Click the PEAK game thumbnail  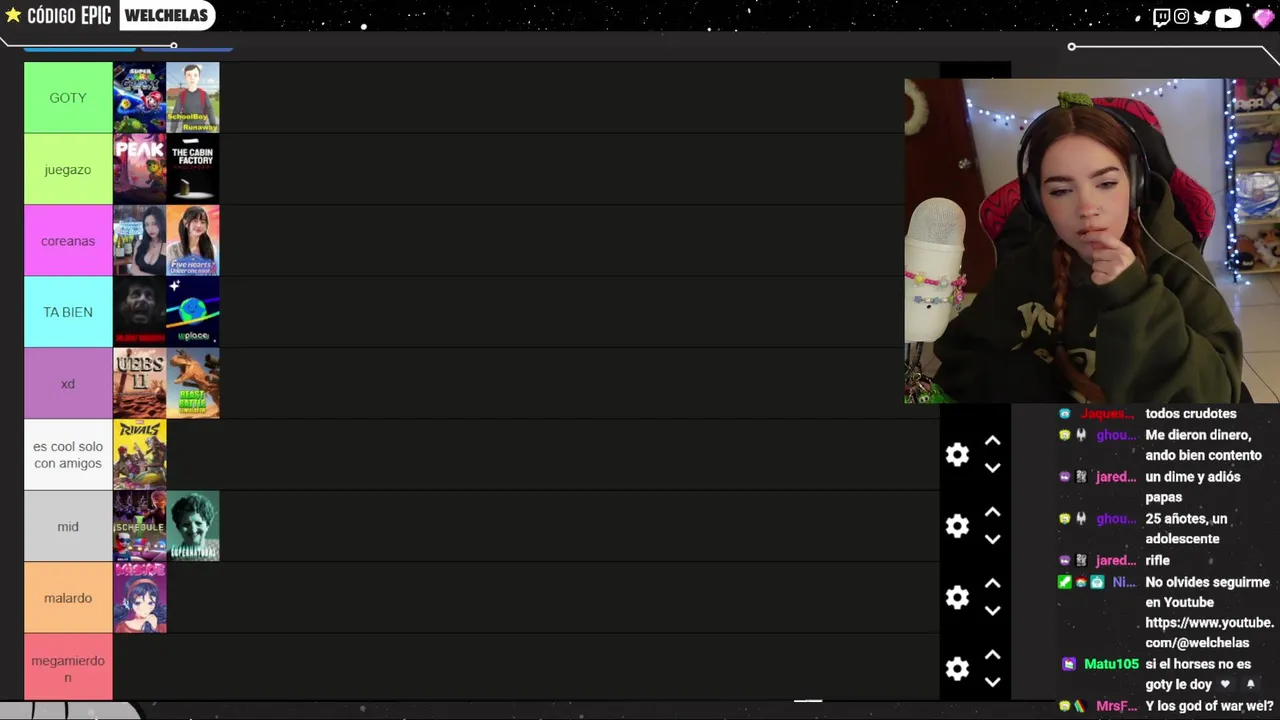[x=140, y=169]
